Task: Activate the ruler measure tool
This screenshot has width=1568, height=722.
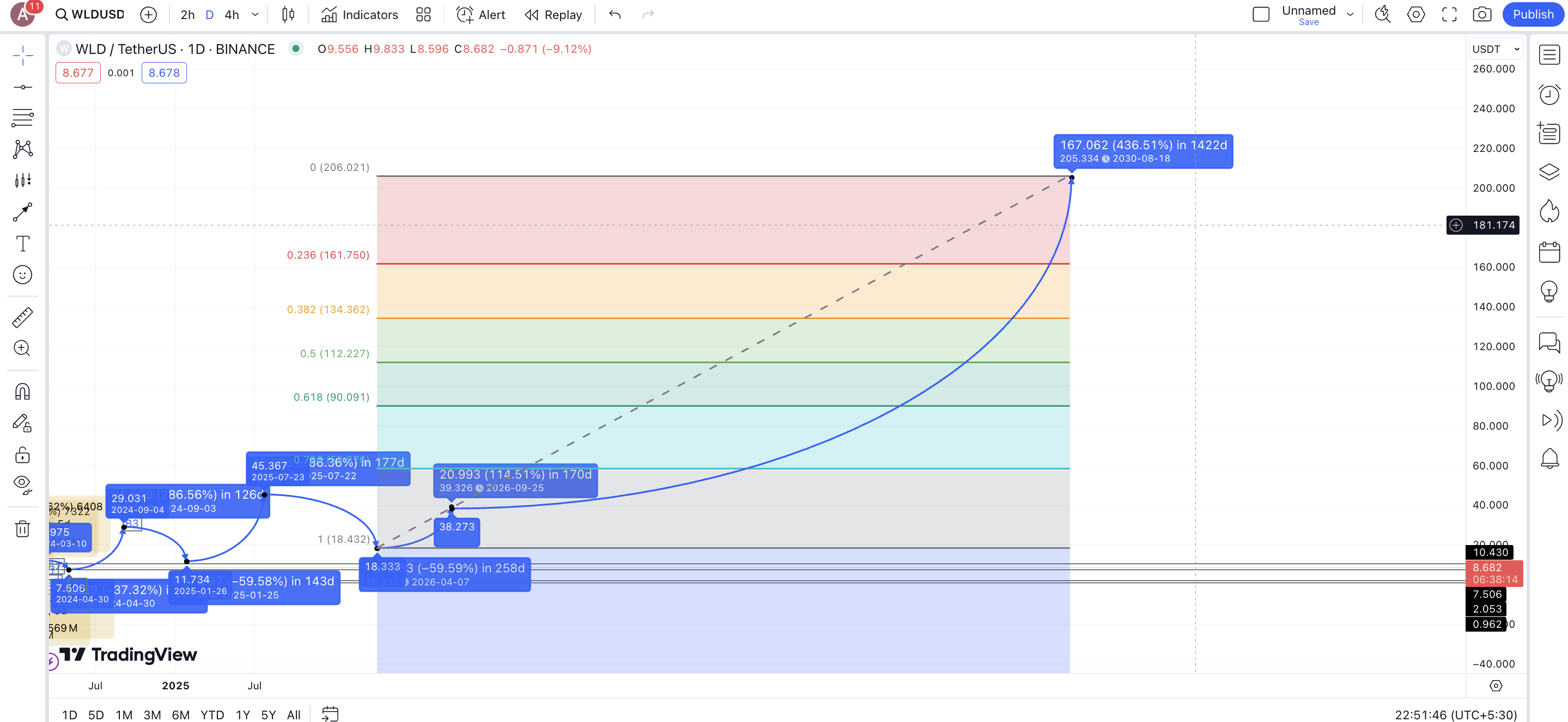Action: (x=22, y=317)
